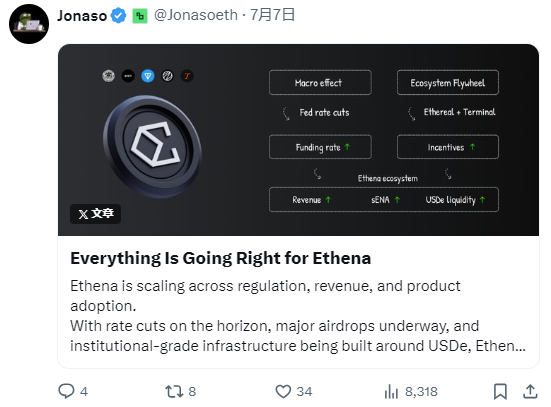Bookmark this post
The image size is (551, 407).
click(x=500, y=391)
